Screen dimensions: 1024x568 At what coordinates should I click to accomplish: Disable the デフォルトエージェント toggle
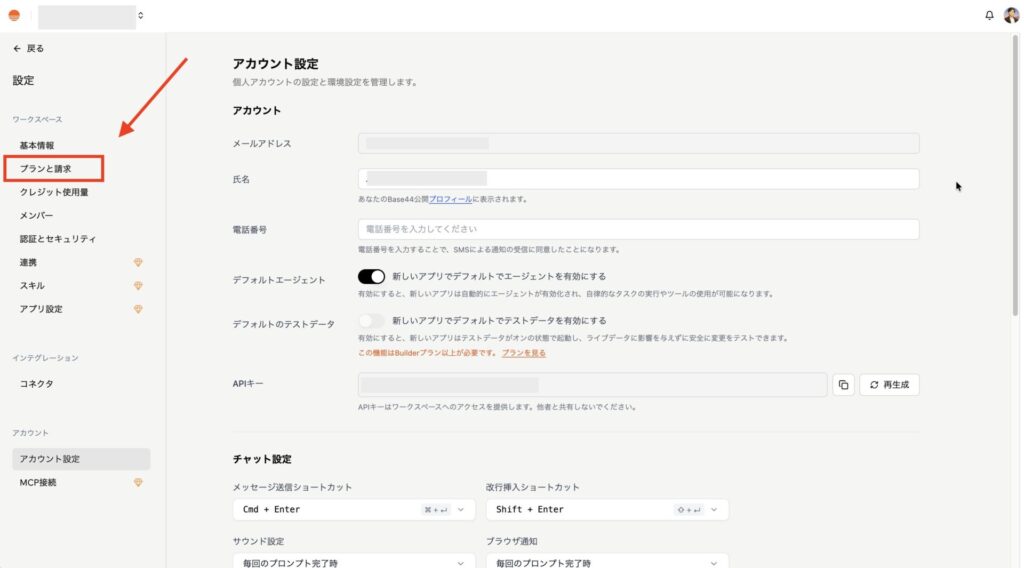[x=371, y=277]
